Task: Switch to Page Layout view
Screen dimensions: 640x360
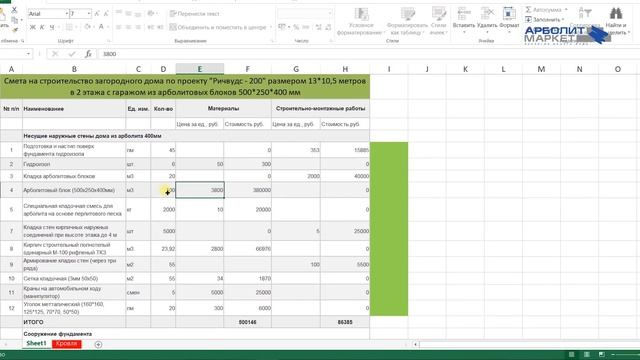Action: coord(587,354)
